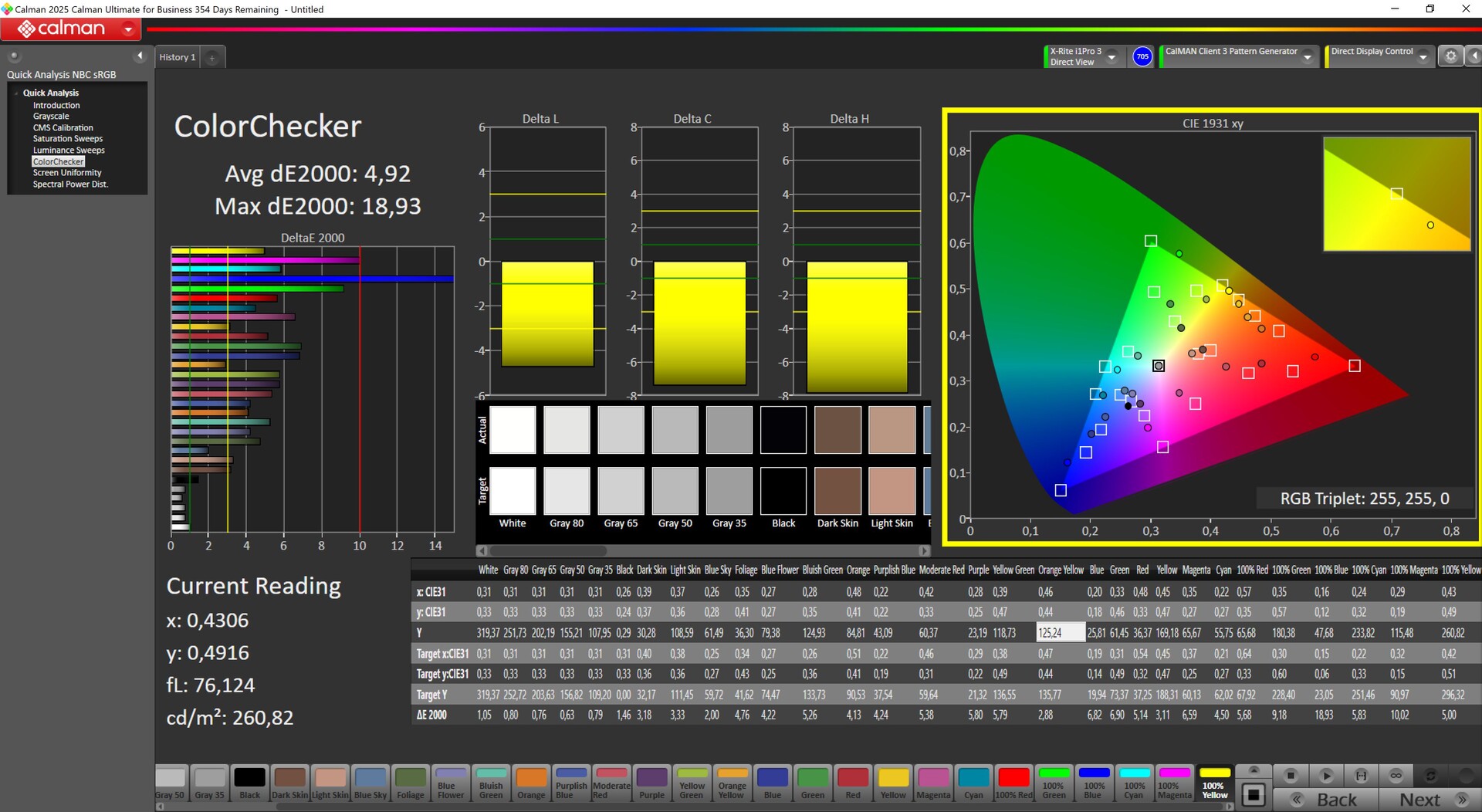Add a new history tab with plus

pyautogui.click(x=212, y=57)
